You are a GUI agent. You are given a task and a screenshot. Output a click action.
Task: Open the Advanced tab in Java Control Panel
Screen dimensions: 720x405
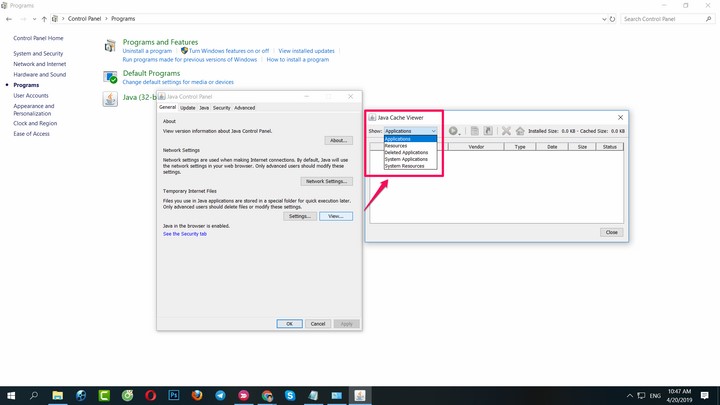pyautogui.click(x=244, y=108)
